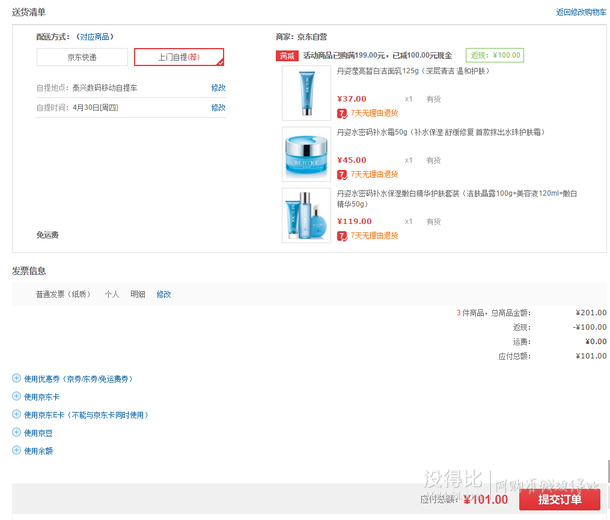Click 使用京豆 label
The height and width of the screenshot is (520, 610).
click(x=38, y=433)
